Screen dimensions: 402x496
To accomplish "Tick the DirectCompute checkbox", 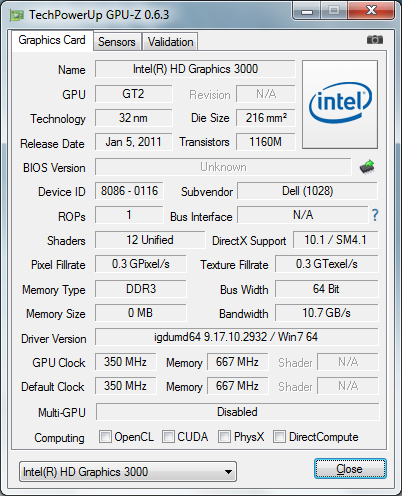I will [279, 436].
